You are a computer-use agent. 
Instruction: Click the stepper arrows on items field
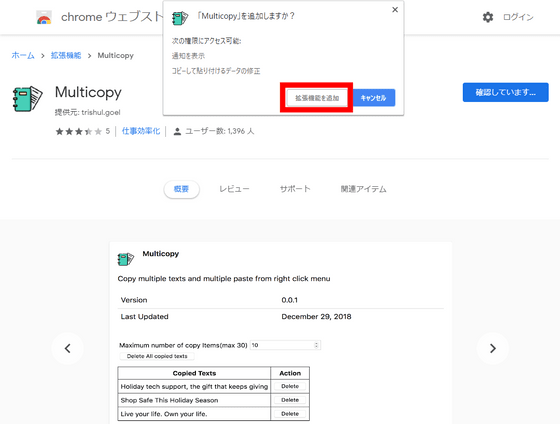coord(316,345)
